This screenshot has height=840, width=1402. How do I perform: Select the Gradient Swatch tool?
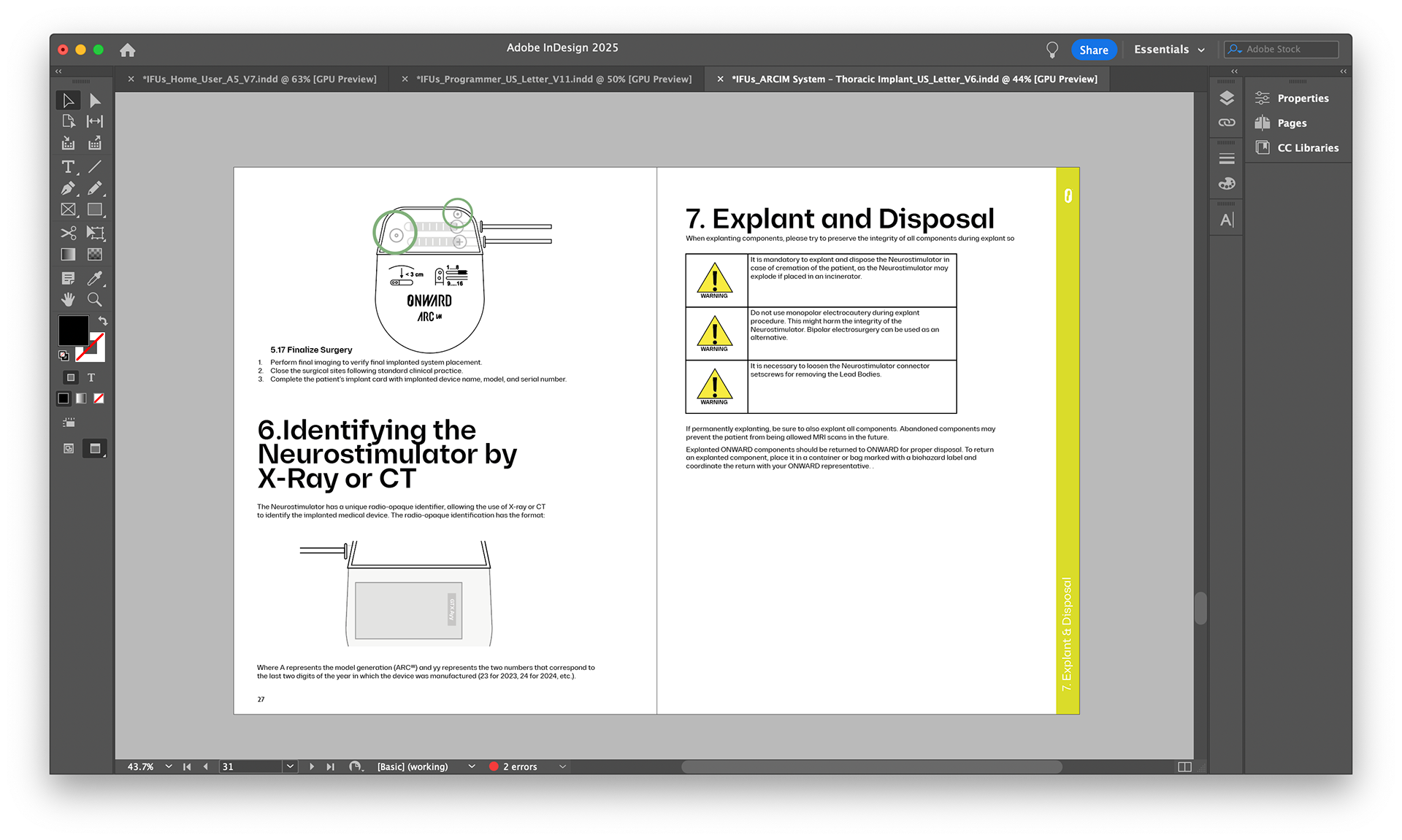coord(68,254)
